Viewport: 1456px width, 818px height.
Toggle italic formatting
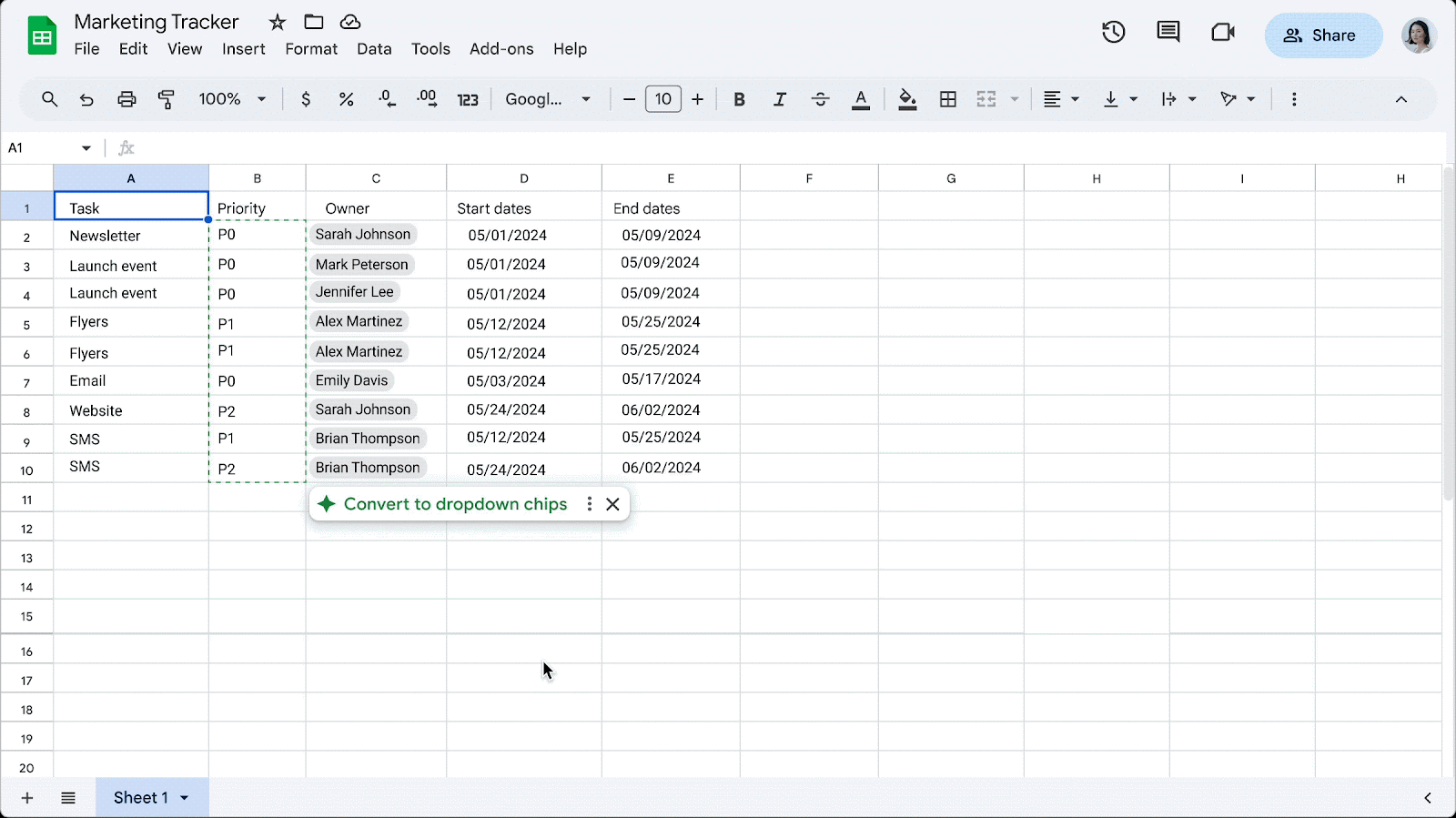point(780,99)
